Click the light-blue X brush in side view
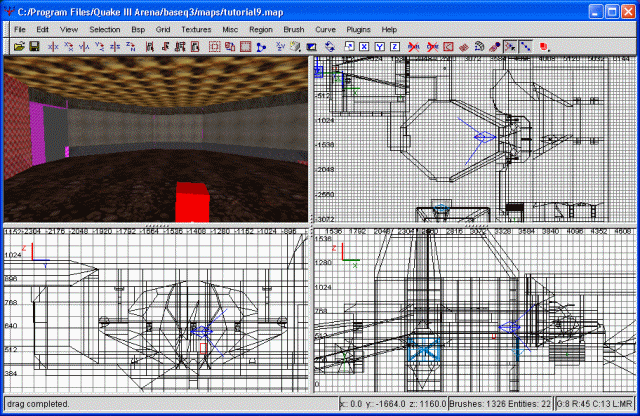 [x=424, y=350]
